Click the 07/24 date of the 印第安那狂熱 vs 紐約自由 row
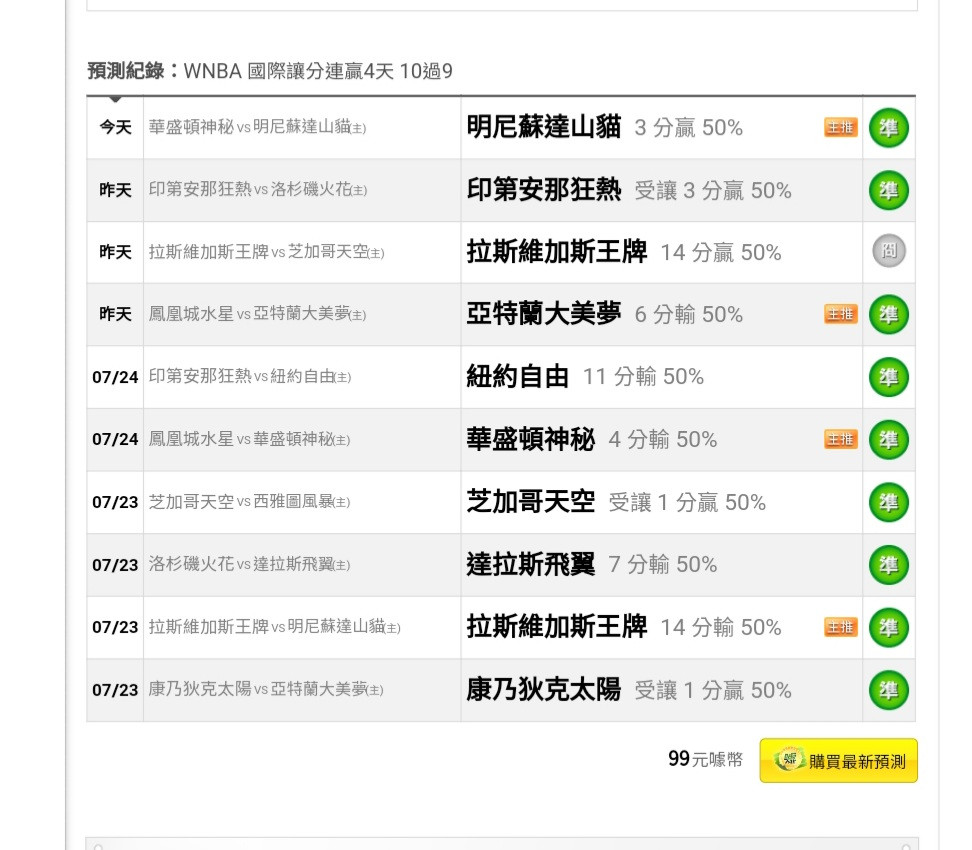The height and width of the screenshot is (850, 972). coord(115,377)
